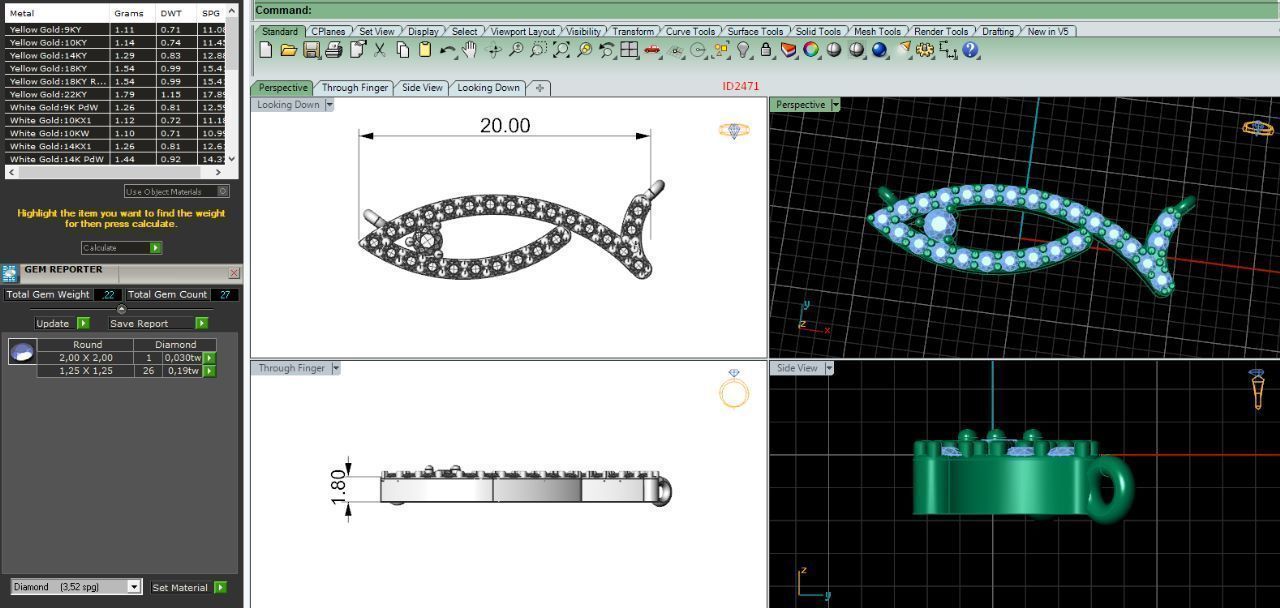Click the green arrow on 1,25 X 1,25 row

pos(209,370)
